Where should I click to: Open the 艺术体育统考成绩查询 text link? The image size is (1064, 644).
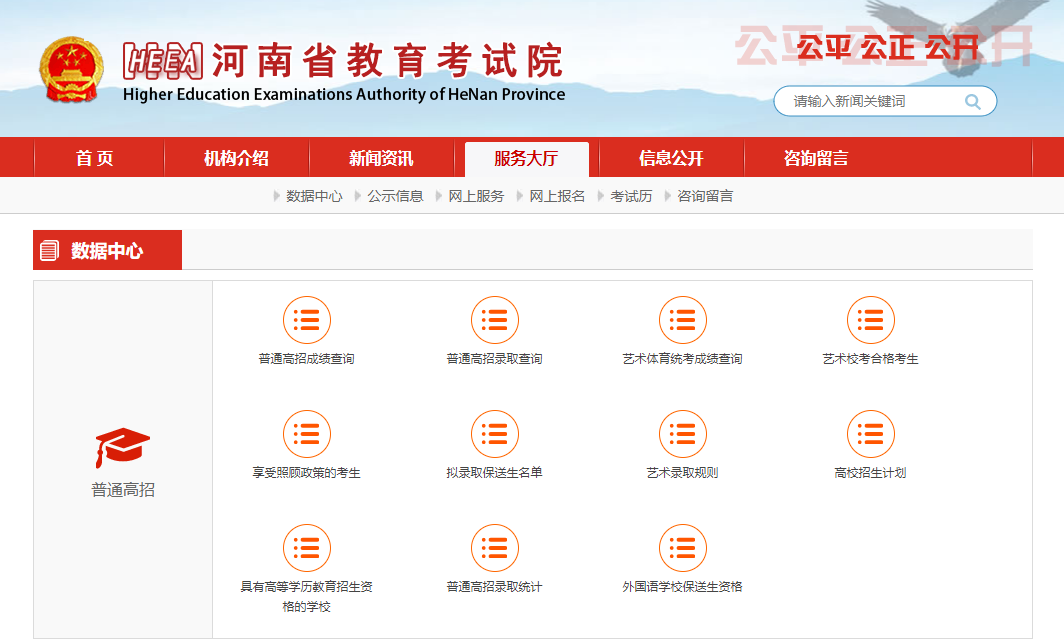coord(683,358)
